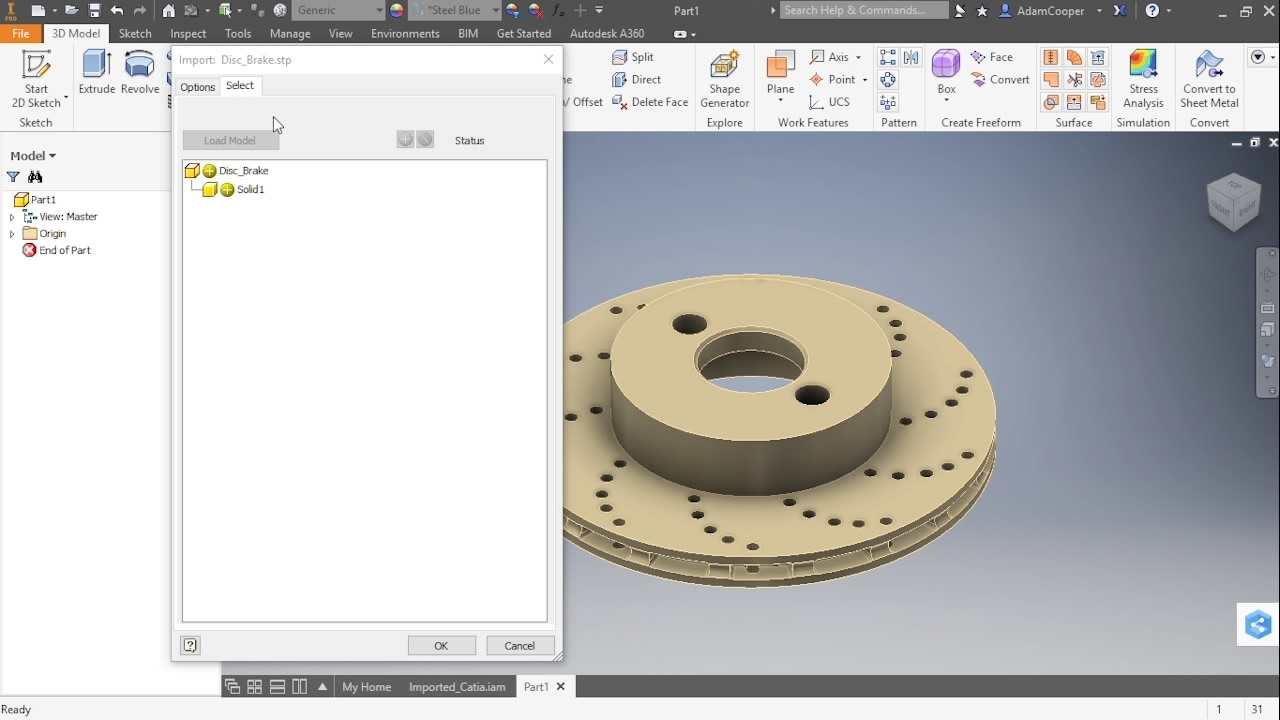Click the binoculars find icon
Screen dimensions: 1280x720
click(x=35, y=177)
